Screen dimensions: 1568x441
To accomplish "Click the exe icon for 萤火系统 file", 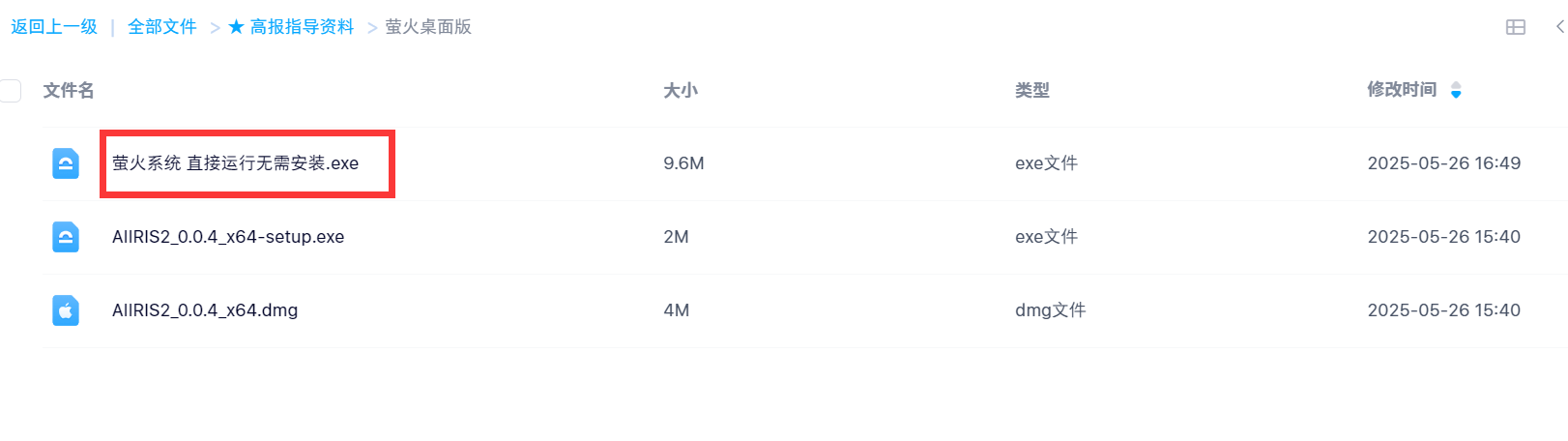I will (66, 163).
